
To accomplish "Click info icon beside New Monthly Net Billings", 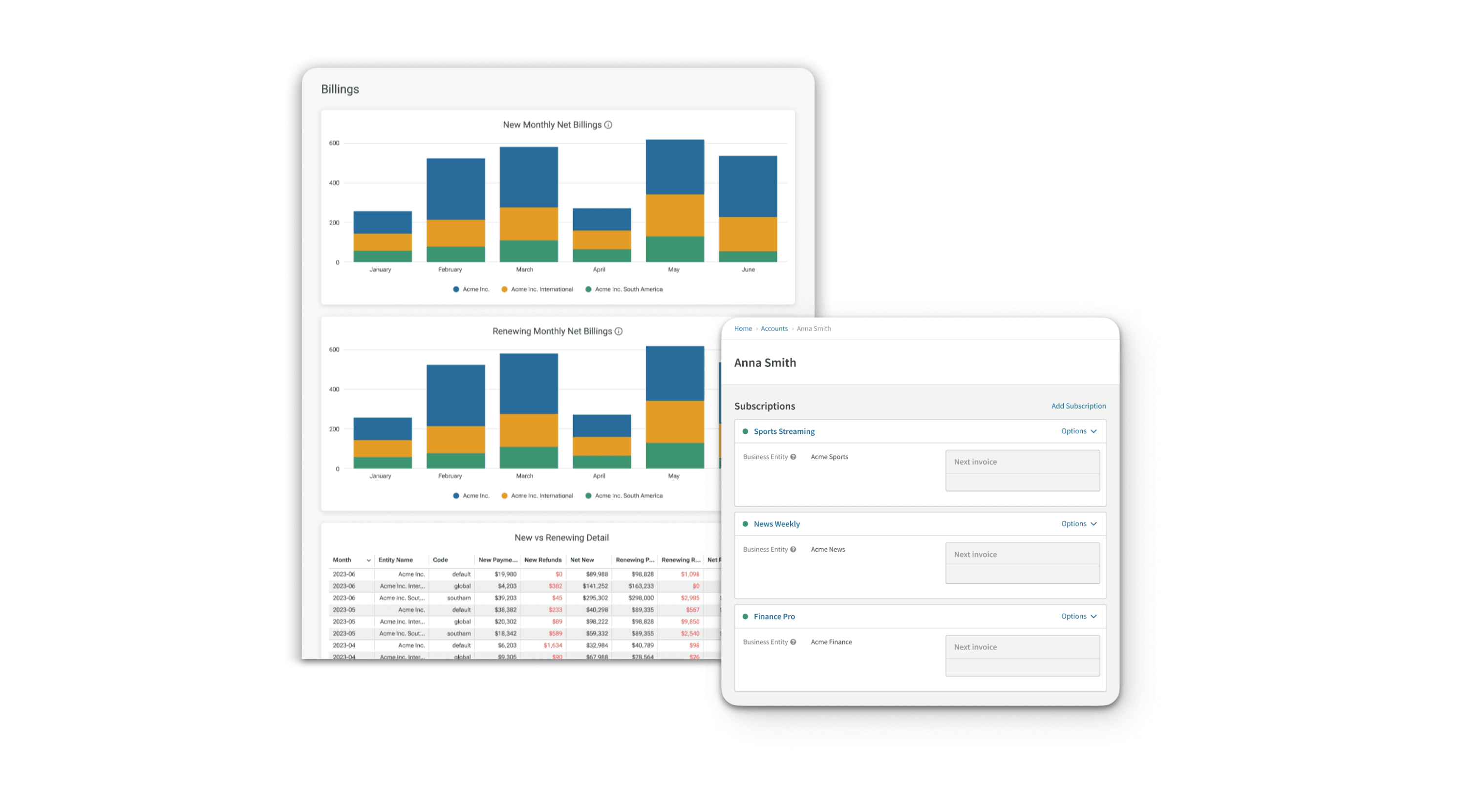I will click(x=608, y=125).
